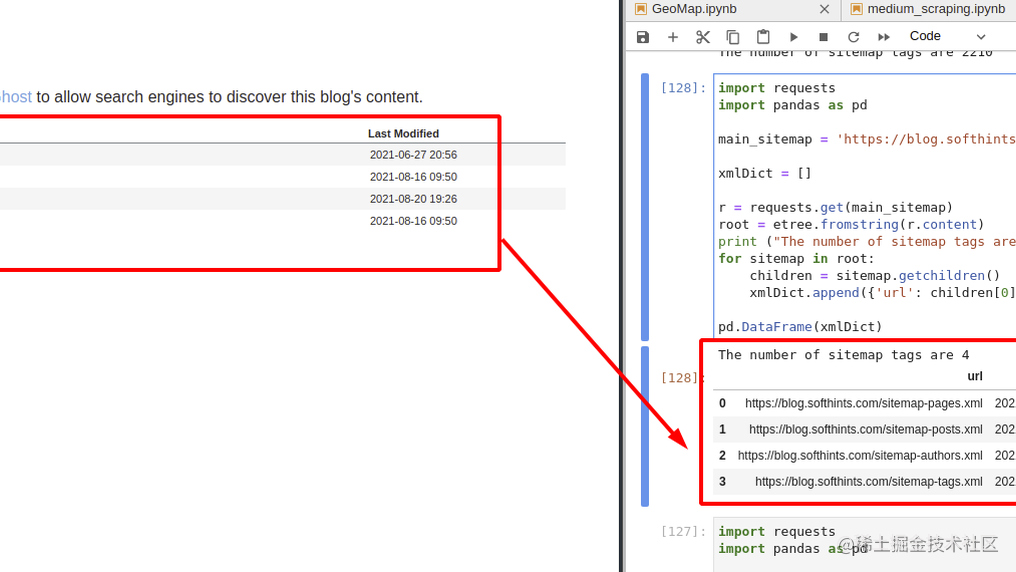This screenshot has height=572, width=1016.
Task: Click dataframe row index 3
Action: pyautogui.click(x=722, y=482)
